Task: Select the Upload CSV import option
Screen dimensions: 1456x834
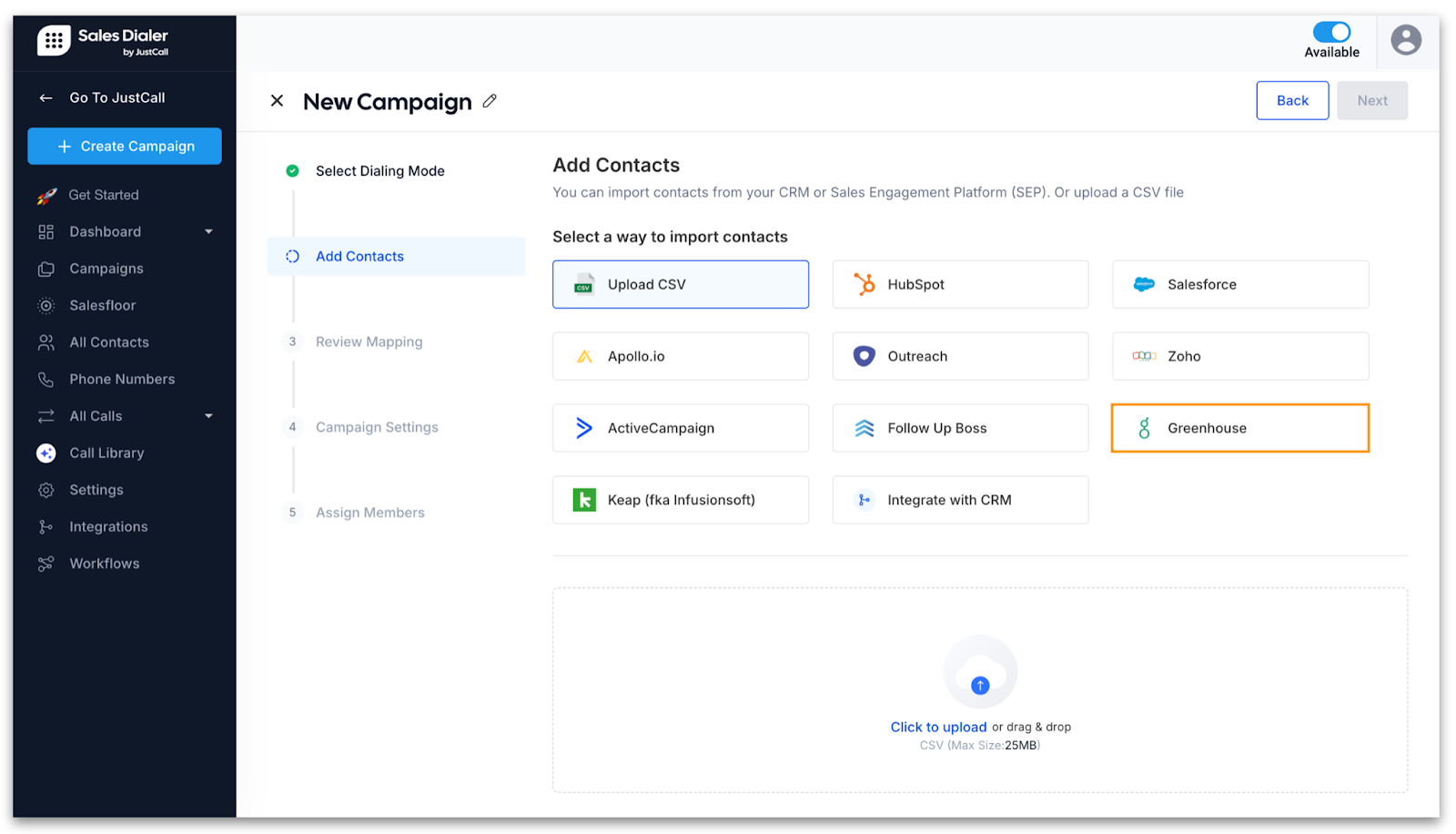Action: coord(680,284)
